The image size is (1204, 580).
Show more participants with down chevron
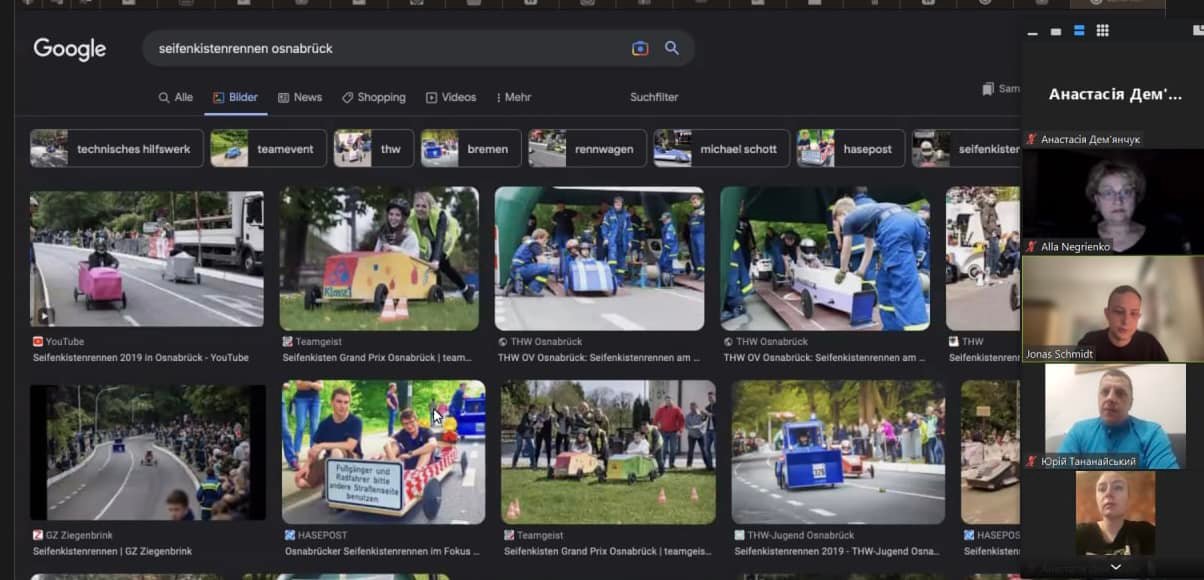click(x=1116, y=566)
